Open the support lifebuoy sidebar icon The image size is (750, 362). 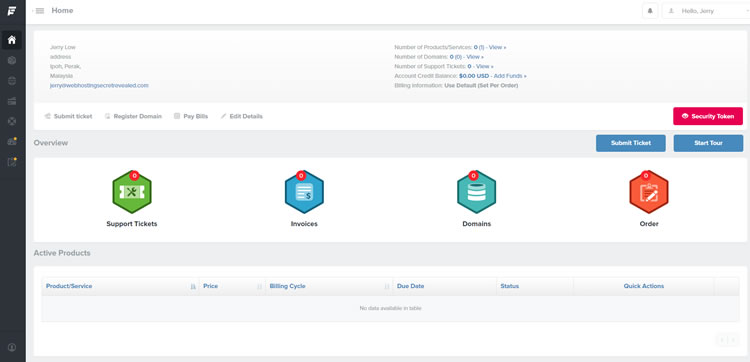pyautogui.click(x=12, y=121)
